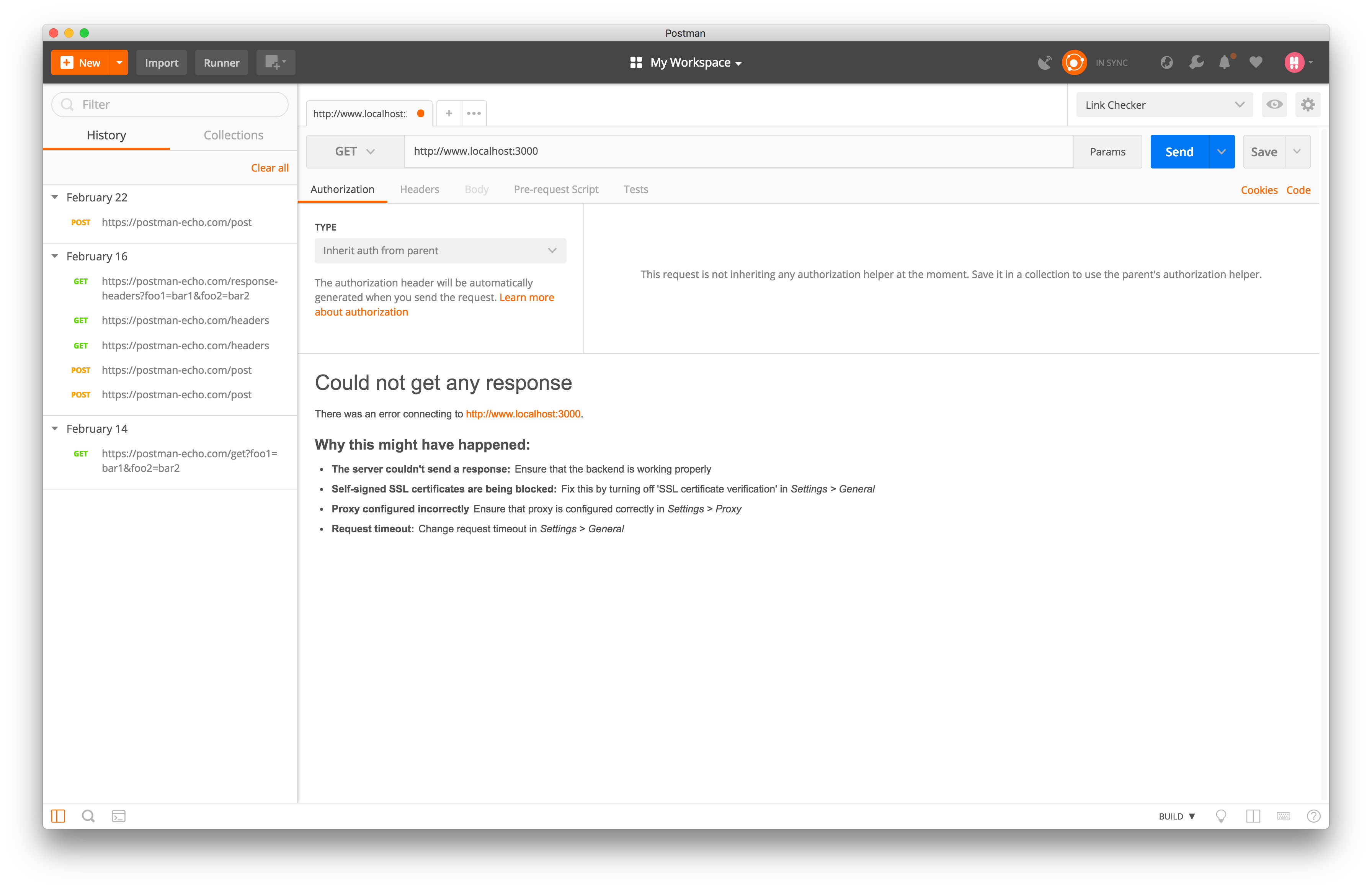This screenshot has height=890, width=1372.
Task: Open settings via the wrench icon
Action: pos(1196,62)
